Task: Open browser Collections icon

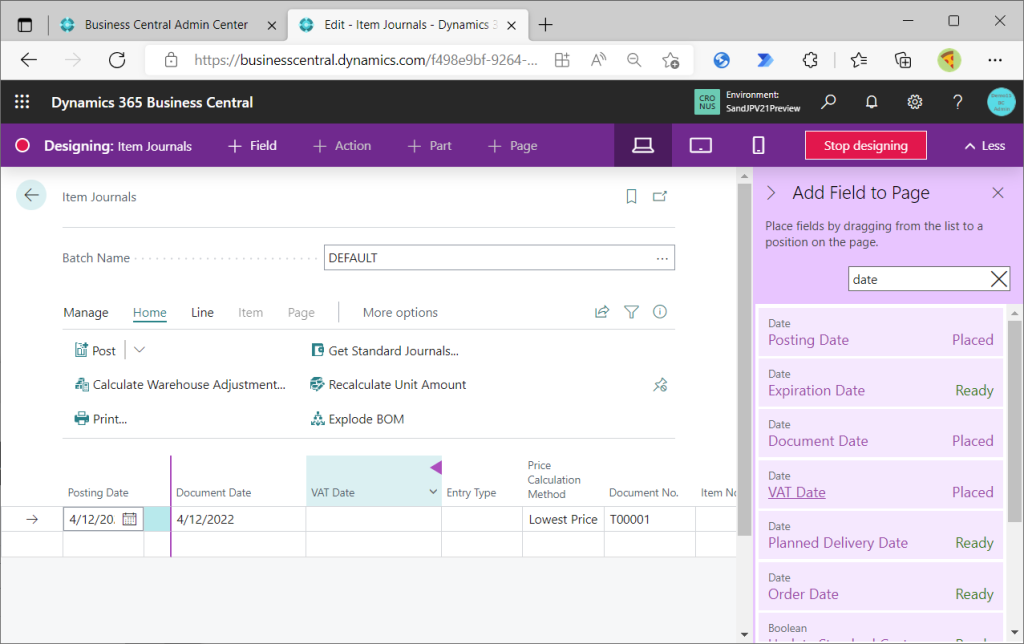Action: click(x=903, y=60)
